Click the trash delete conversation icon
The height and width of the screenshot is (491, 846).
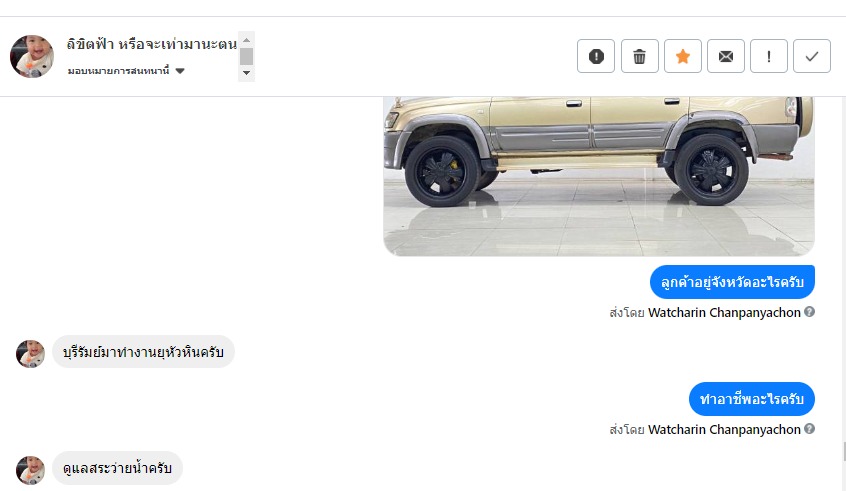click(640, 56)
